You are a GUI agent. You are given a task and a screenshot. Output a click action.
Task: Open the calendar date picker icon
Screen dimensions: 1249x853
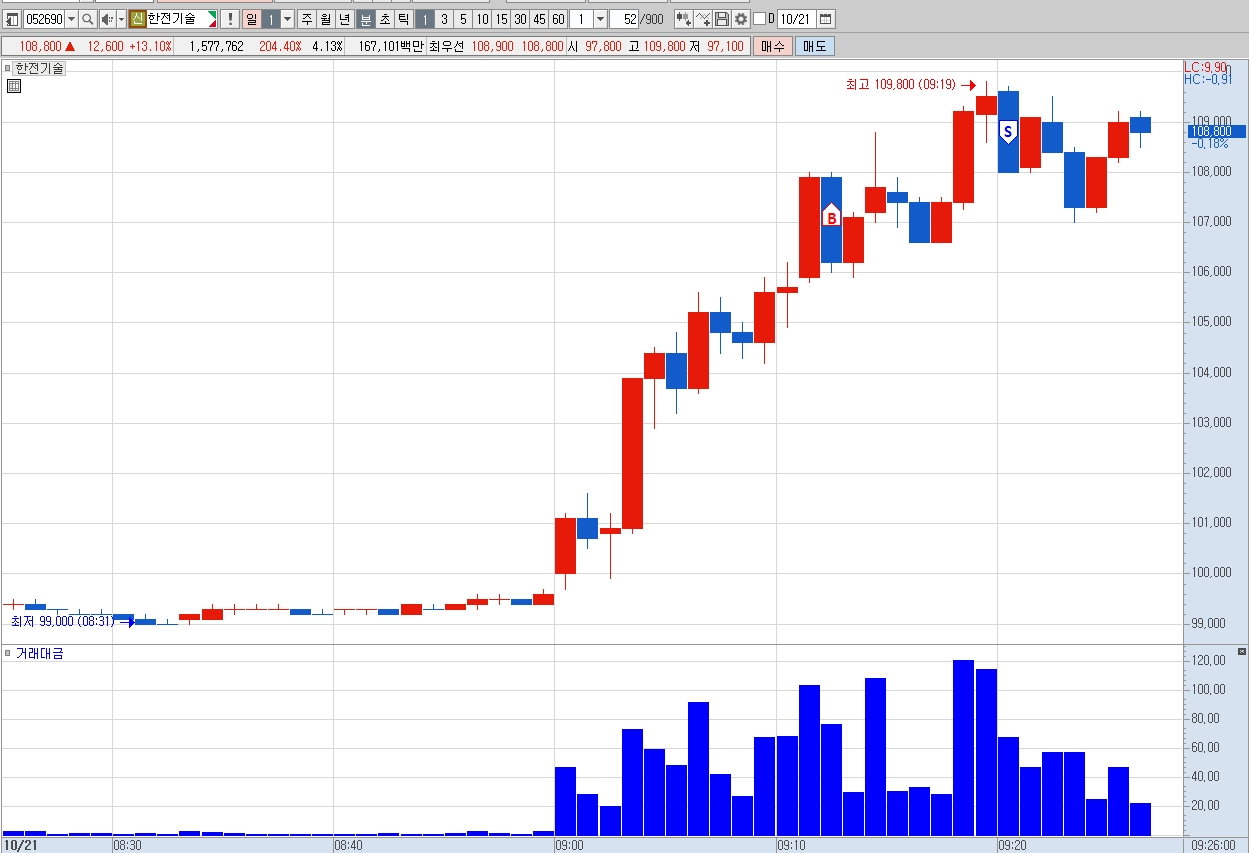825,19
